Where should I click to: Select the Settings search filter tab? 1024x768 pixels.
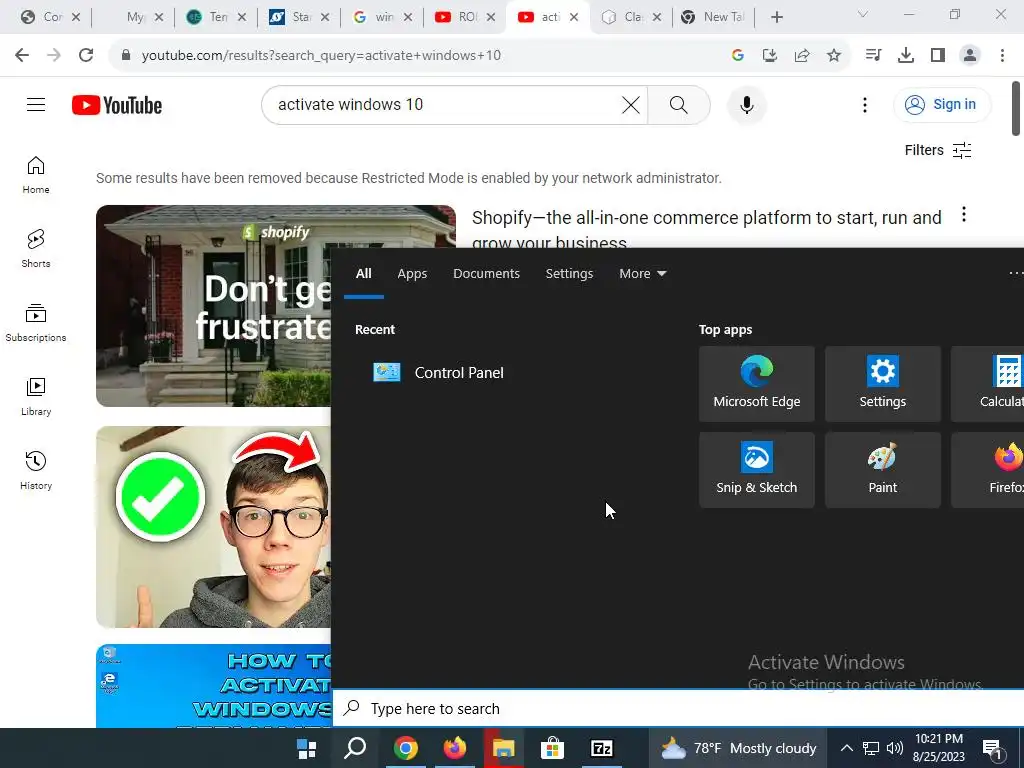coord(569,274)
